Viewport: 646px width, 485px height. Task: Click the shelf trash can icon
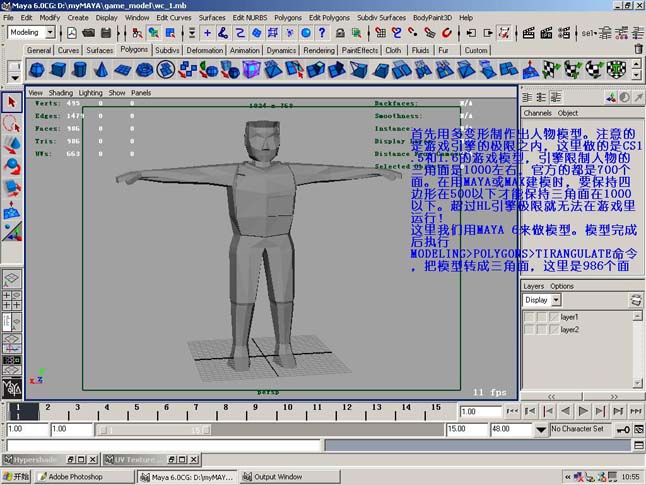639,49
